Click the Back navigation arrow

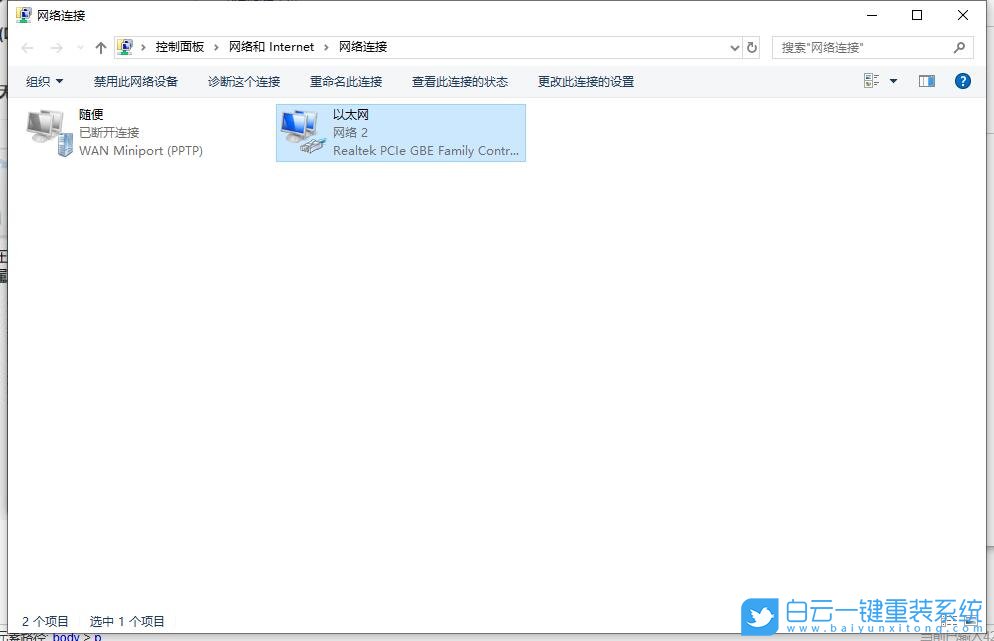click(27, 46)
